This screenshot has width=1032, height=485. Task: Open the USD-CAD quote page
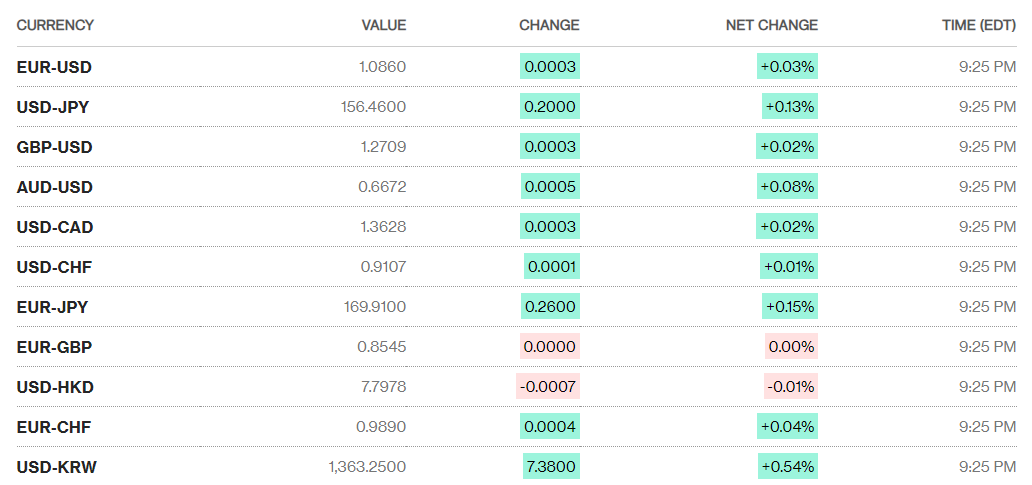55,227
